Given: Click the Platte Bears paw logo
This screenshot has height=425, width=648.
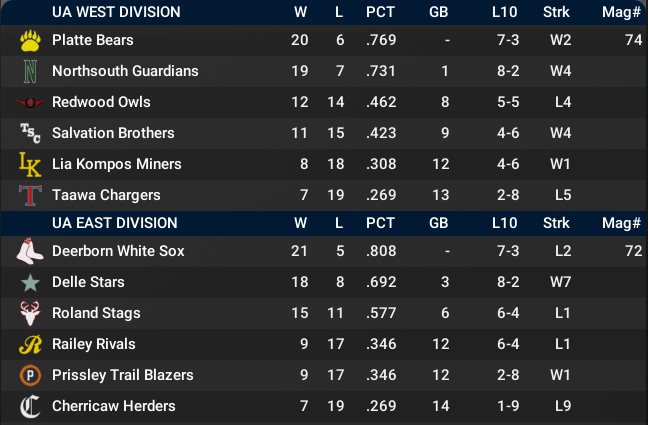Looking at the screenshot, I should coord(30,41).
